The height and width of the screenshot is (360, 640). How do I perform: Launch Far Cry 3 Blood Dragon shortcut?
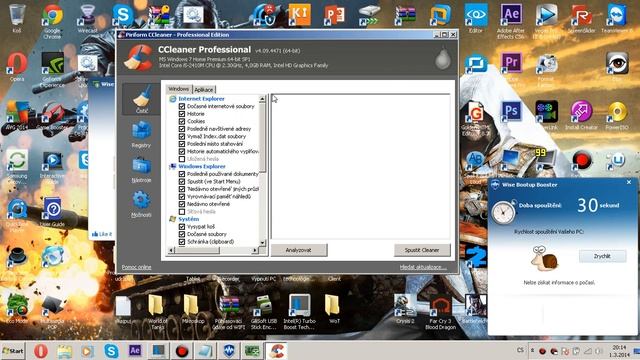click(440, 312)
